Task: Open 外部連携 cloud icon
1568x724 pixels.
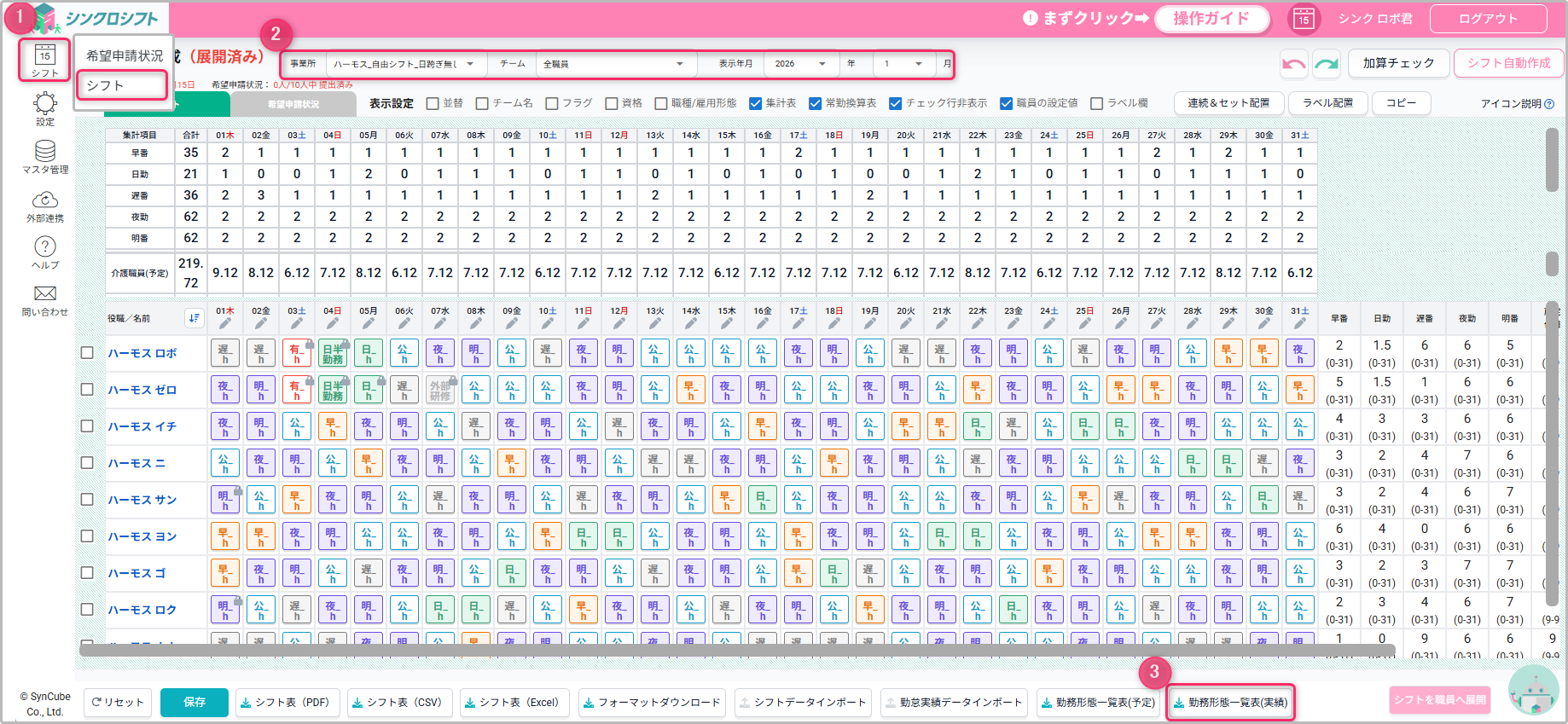Action: point(44,205)
